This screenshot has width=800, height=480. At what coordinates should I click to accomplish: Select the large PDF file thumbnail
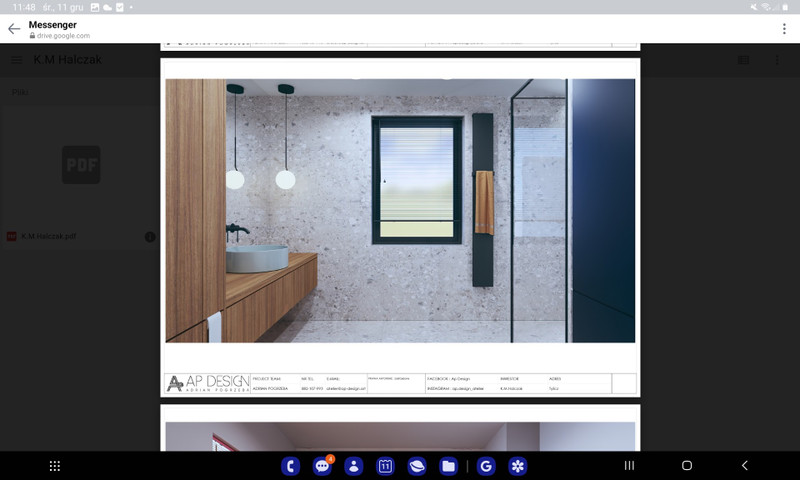80,165
